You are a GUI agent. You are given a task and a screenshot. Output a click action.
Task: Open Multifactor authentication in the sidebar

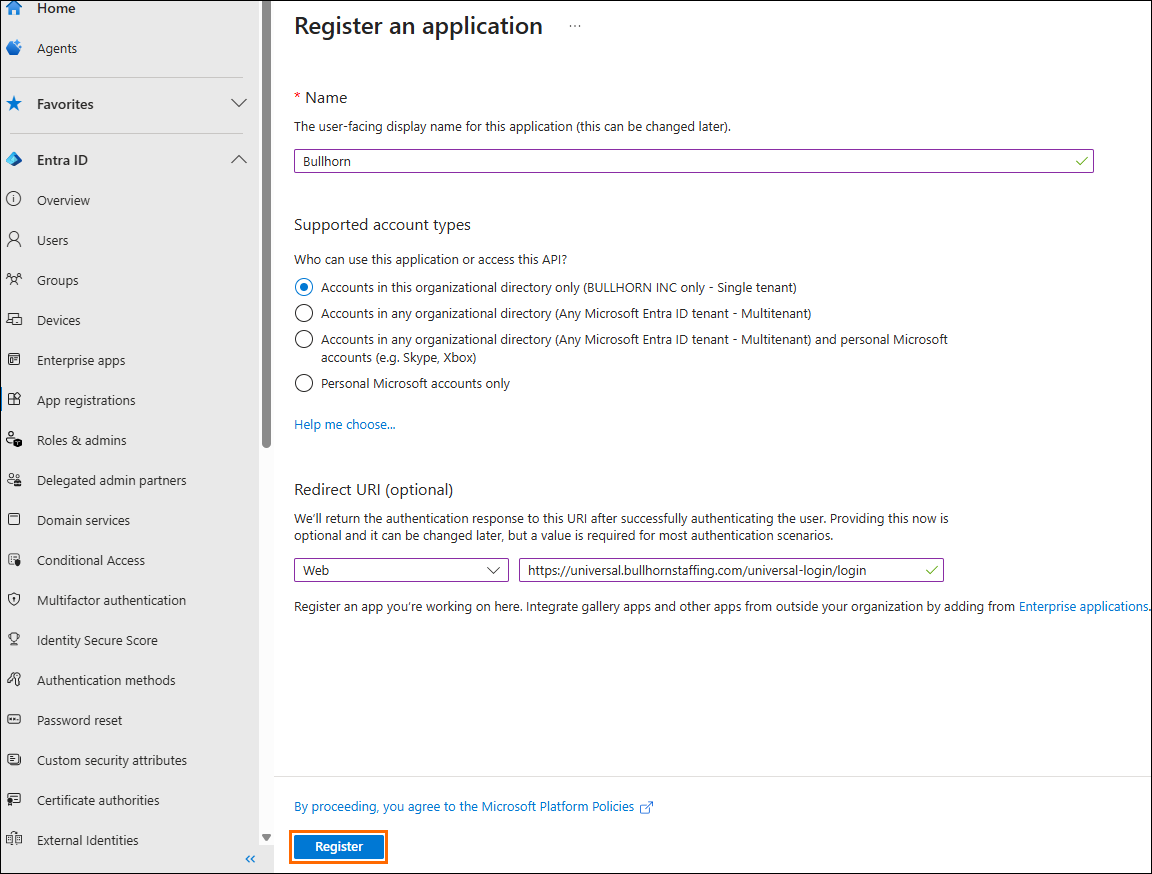[x=111, y=600]
